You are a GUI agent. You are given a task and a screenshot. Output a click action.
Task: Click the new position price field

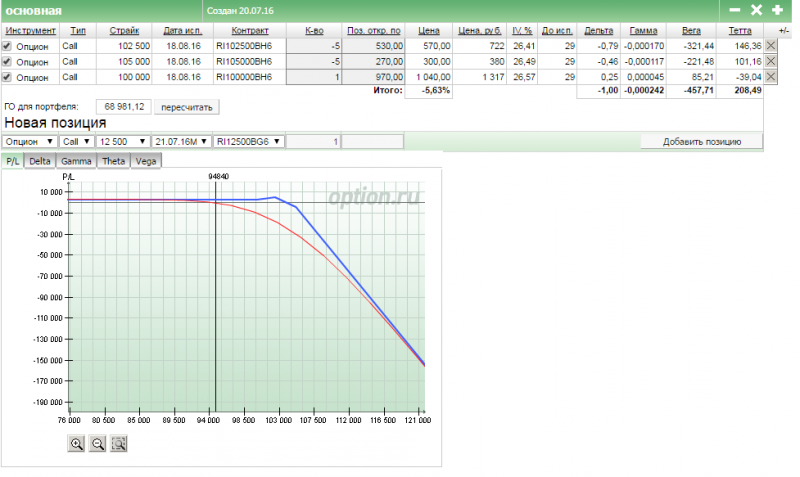372,141
